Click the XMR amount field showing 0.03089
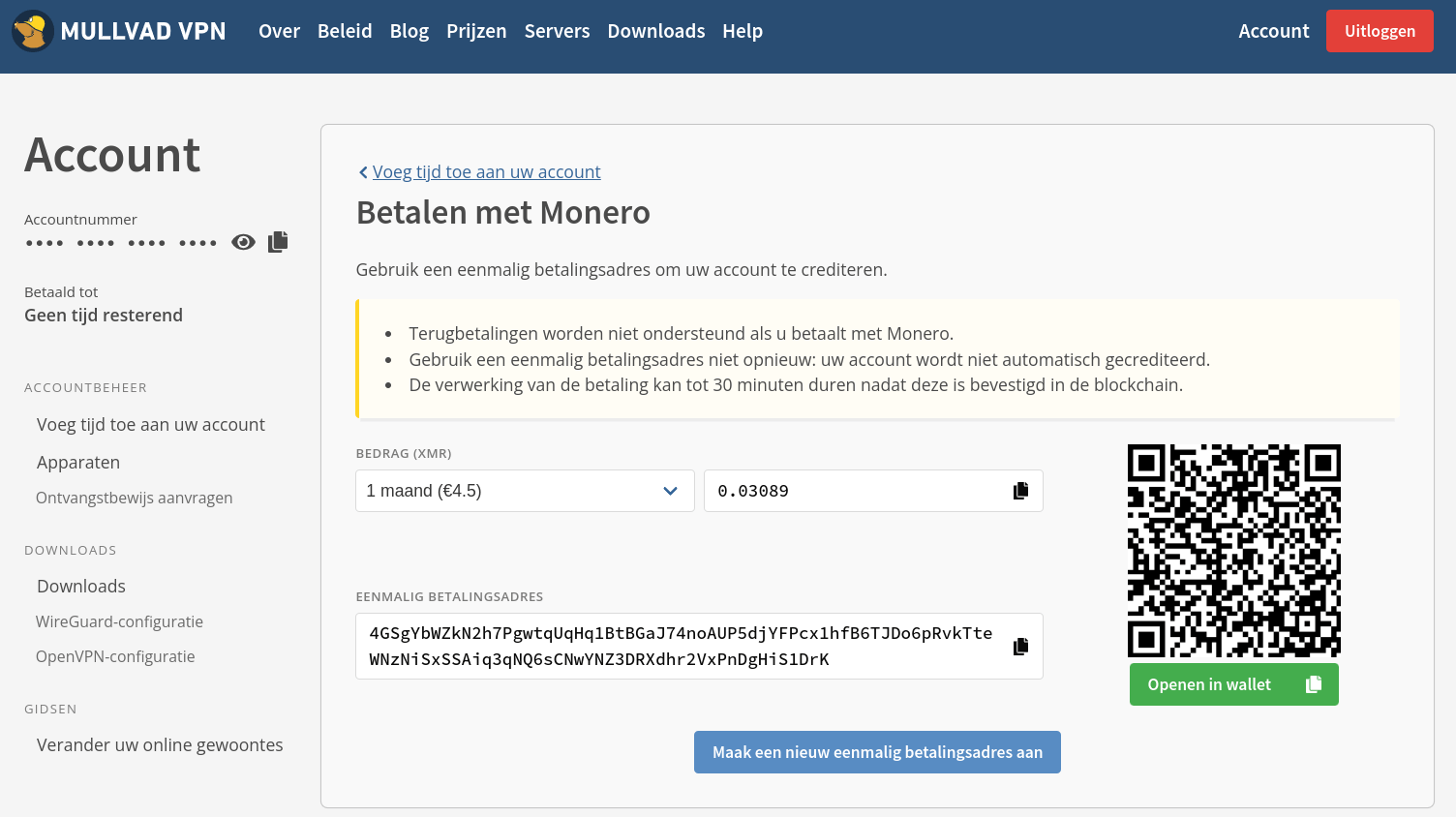Screen dimensions: 1456x817 pyautogui.click(x=873, y=491)
